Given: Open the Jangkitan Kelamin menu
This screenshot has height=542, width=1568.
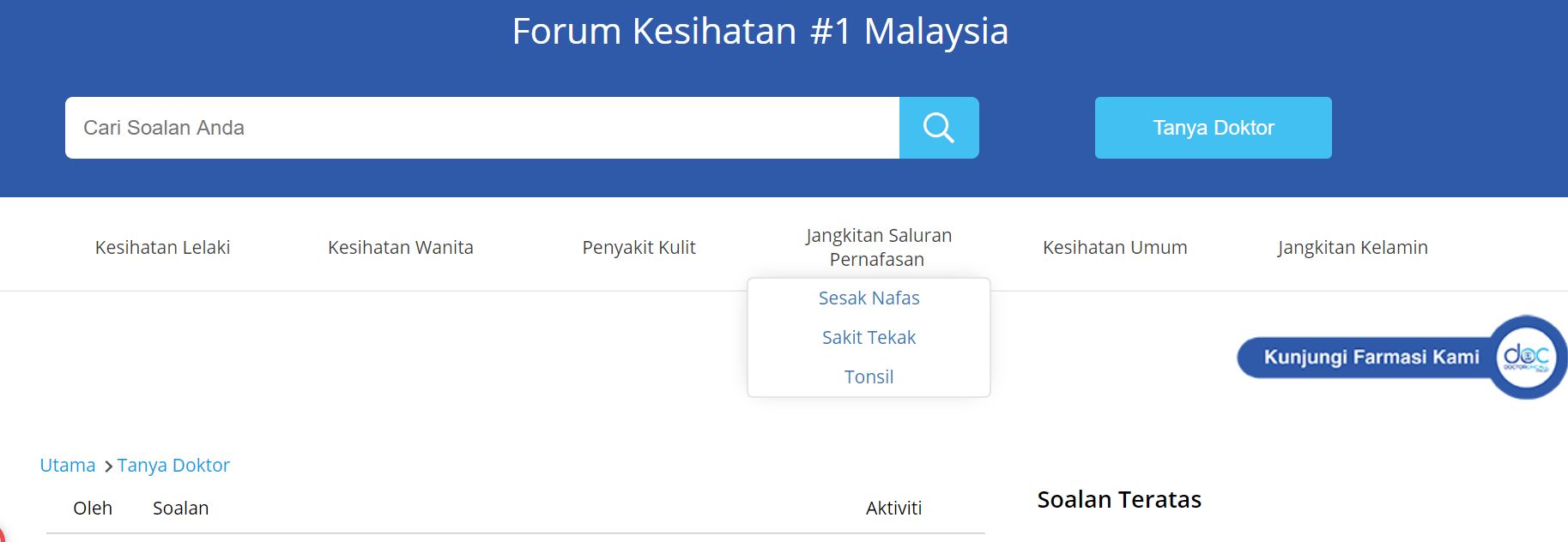Looking at the screenshot, I should click(x=1353, y=247).
